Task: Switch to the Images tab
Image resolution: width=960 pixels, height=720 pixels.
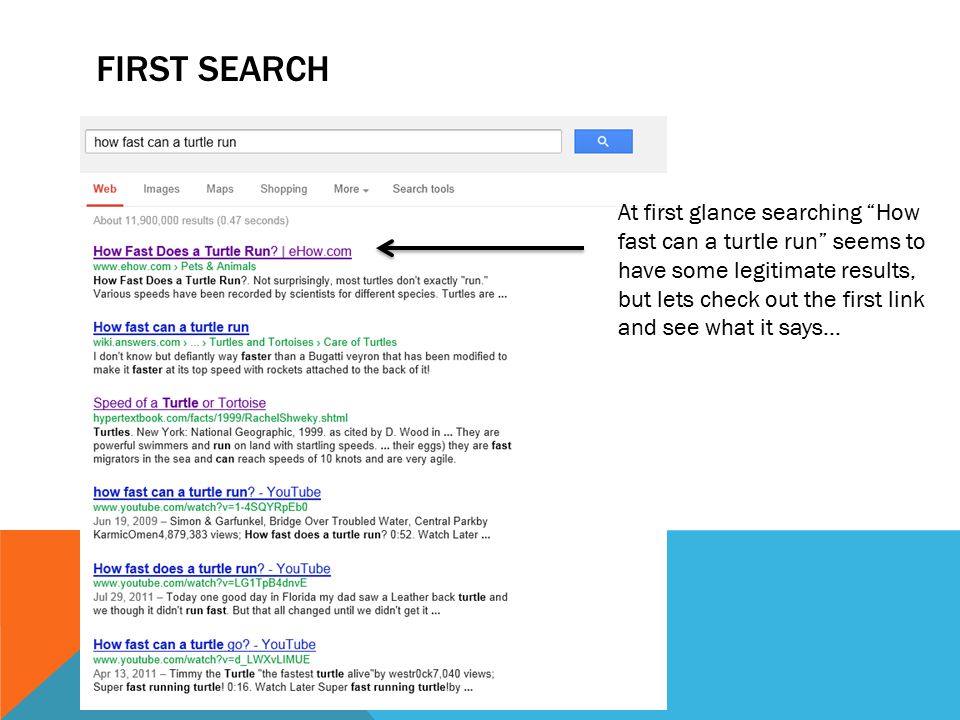Action: click(x=162, y=189)
